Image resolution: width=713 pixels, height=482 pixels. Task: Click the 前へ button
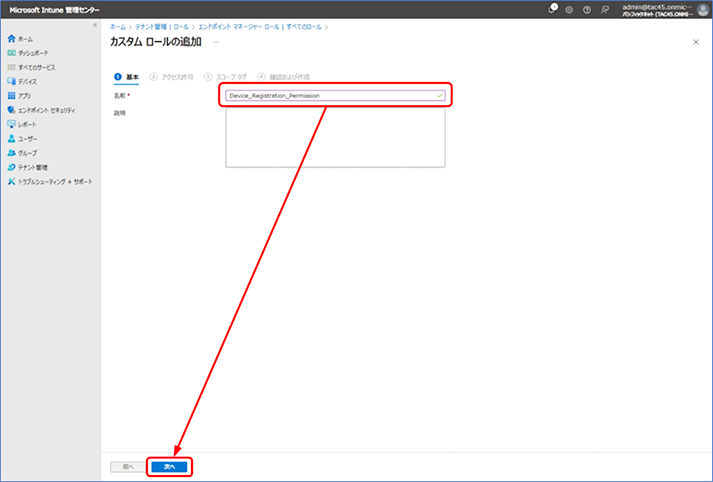tap(128, 467)
